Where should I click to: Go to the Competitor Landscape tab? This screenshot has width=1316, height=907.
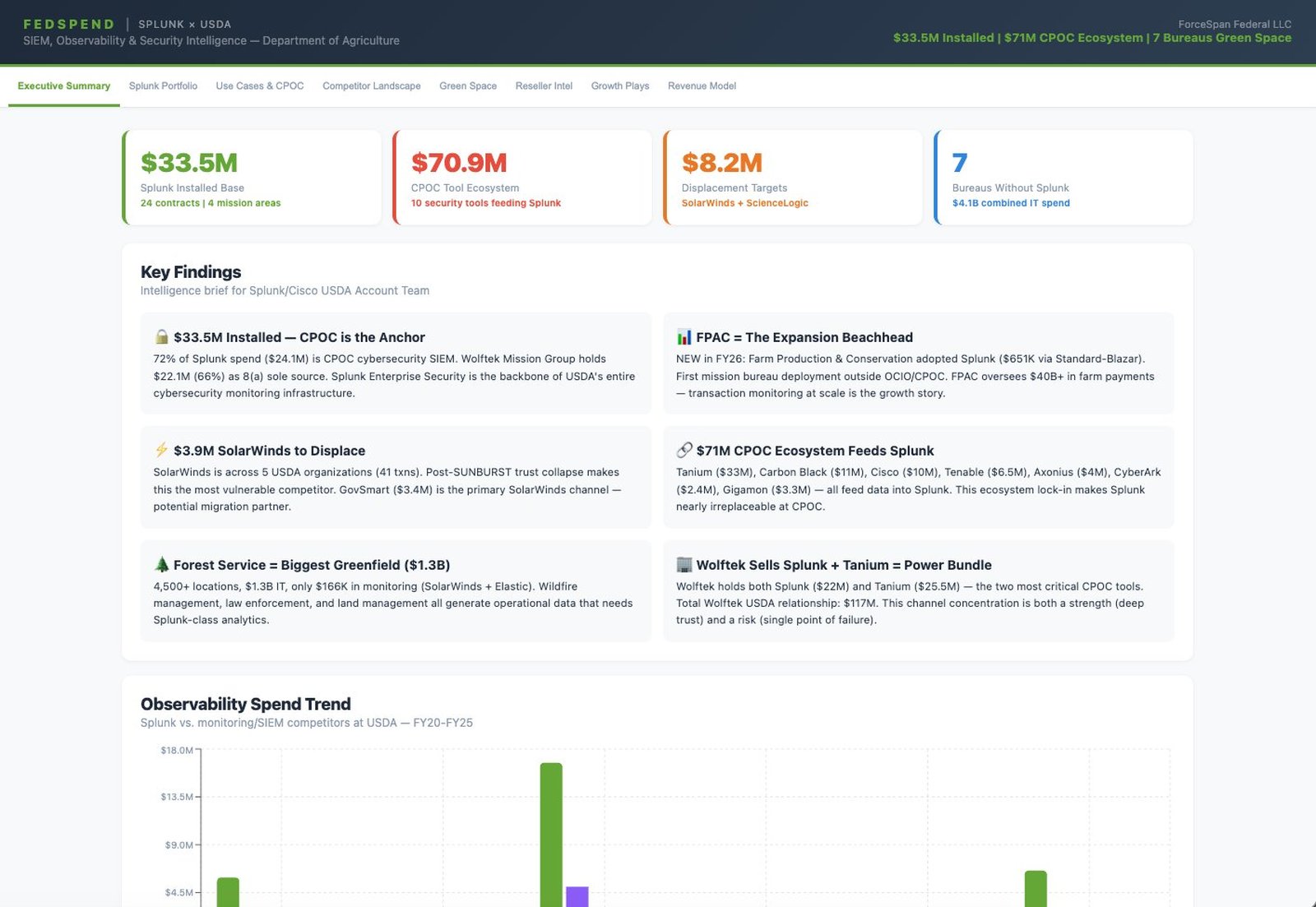click(372, 86)
